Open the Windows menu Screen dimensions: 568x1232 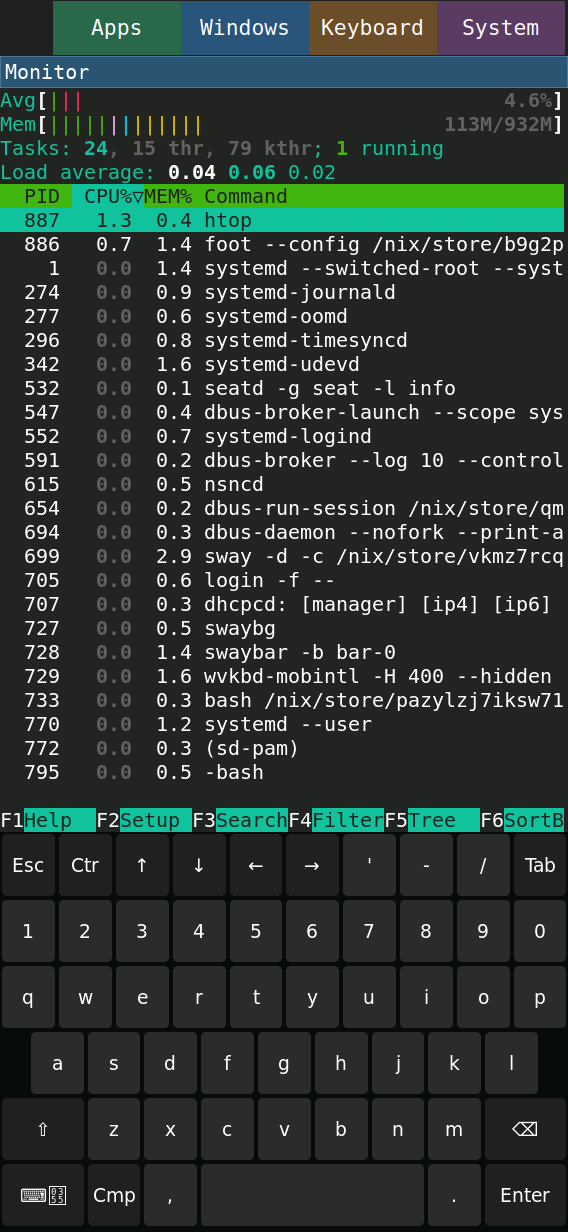[245, 28]
